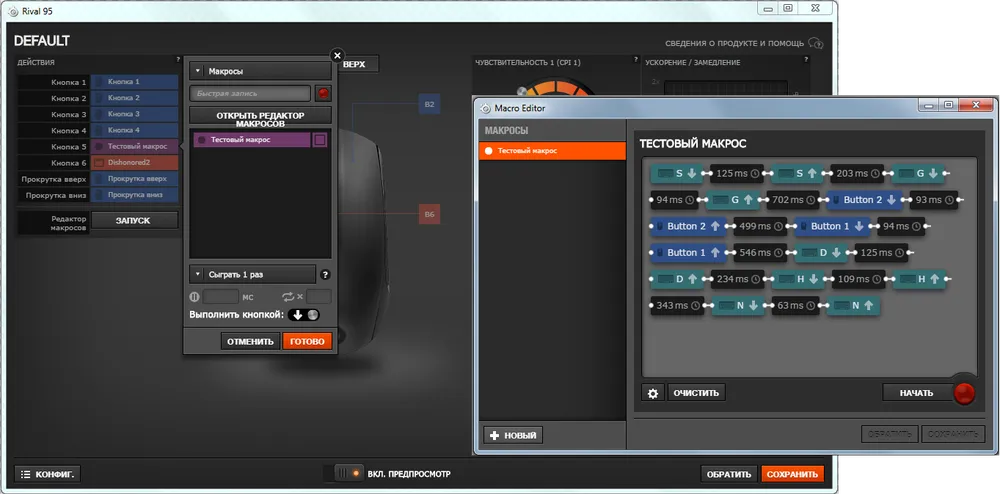1000x494 pixels.
Task: Select the B2 button marker on mouse
Action: [x=429, y=104]
